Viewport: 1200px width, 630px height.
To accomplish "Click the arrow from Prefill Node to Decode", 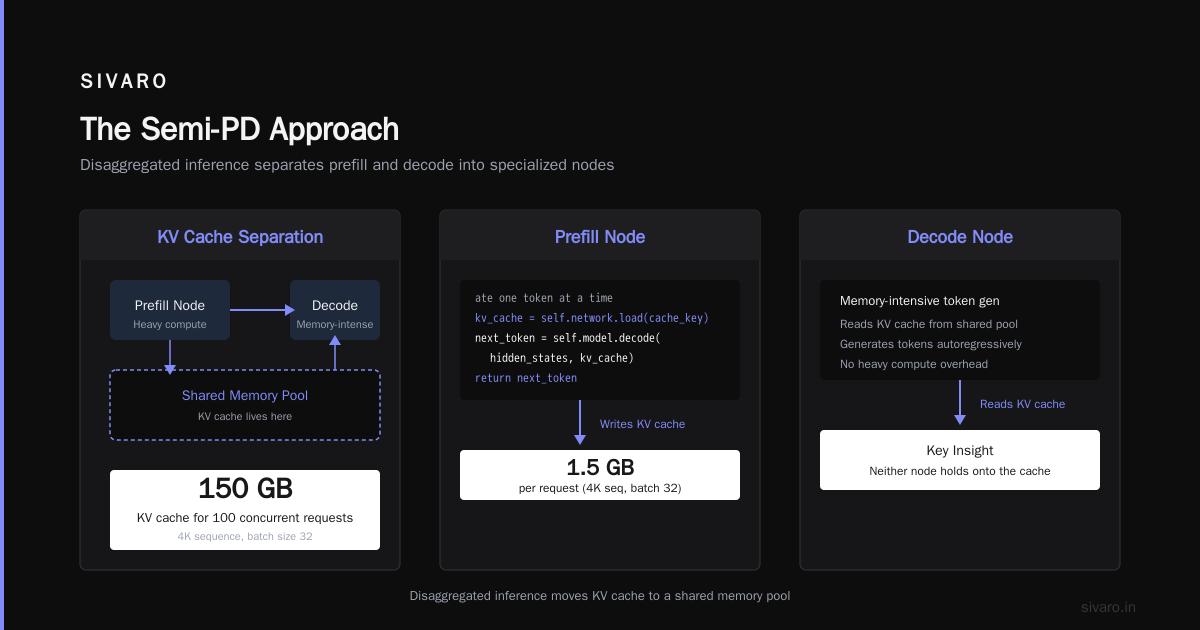I will 260,310.
